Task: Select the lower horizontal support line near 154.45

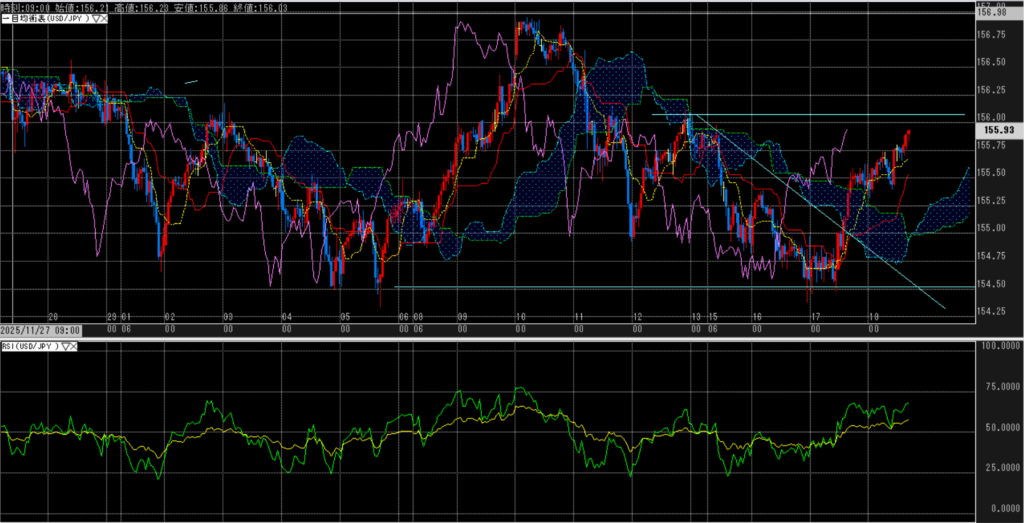Action: tap(600, 287)
